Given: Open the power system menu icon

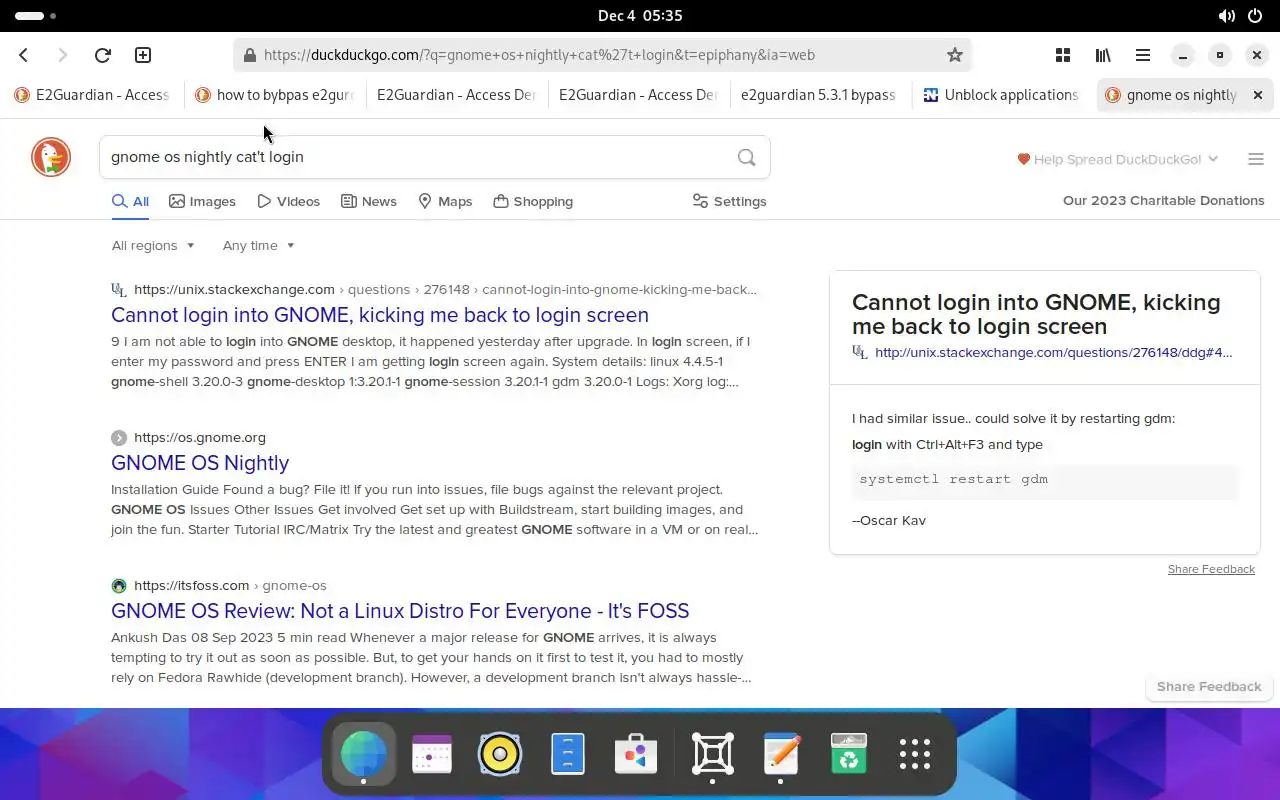Looking at the screenshot, I should (1255, 16).
